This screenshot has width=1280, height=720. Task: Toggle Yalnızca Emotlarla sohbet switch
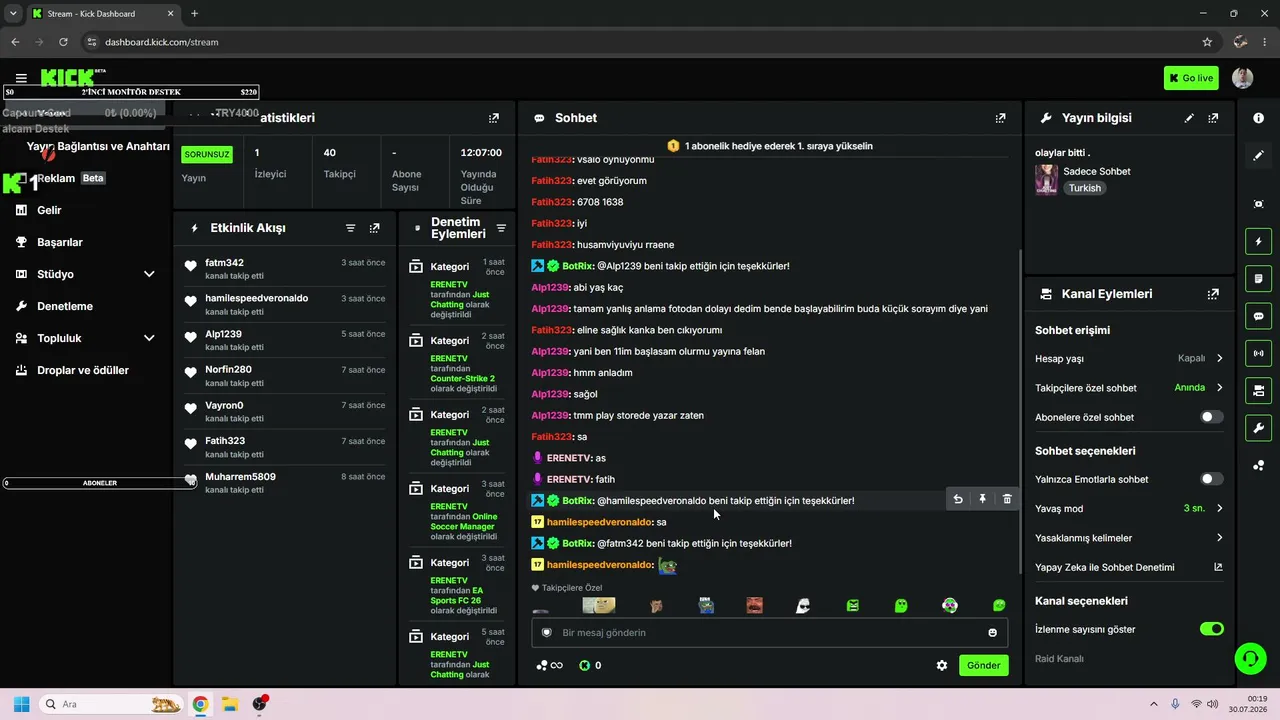1211,479
